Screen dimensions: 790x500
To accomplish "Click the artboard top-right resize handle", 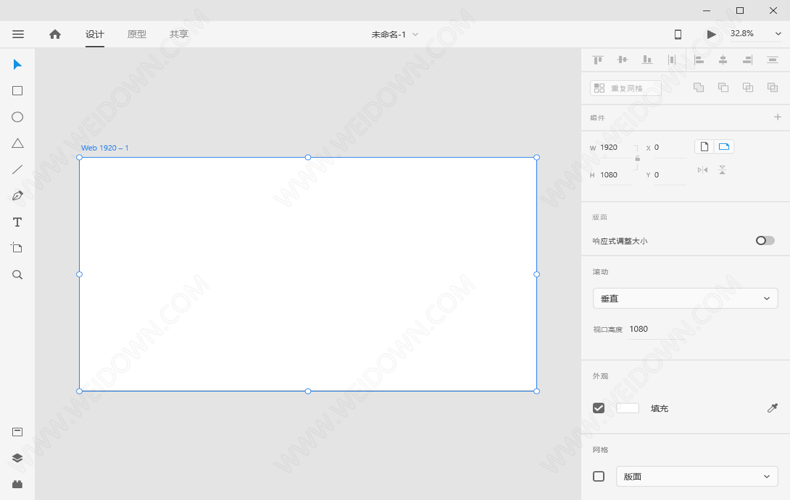I will pyautogui.click(x=537, y=157).
